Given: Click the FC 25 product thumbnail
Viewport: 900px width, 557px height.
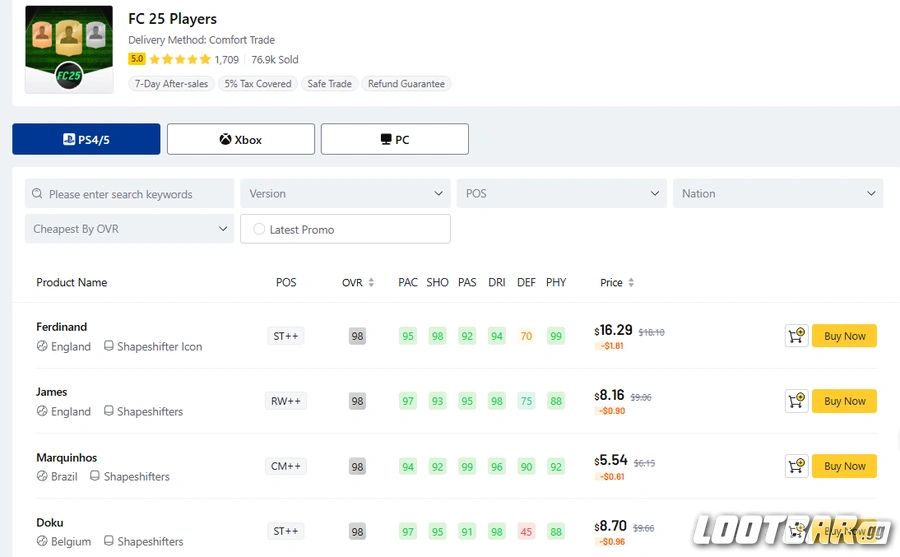Looking at the screenshot, I should tap(68, 49).
